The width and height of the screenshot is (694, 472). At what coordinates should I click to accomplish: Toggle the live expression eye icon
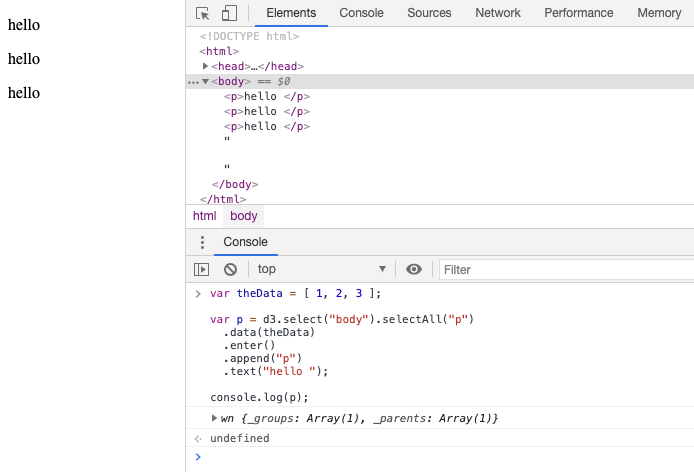pos(414,269)
